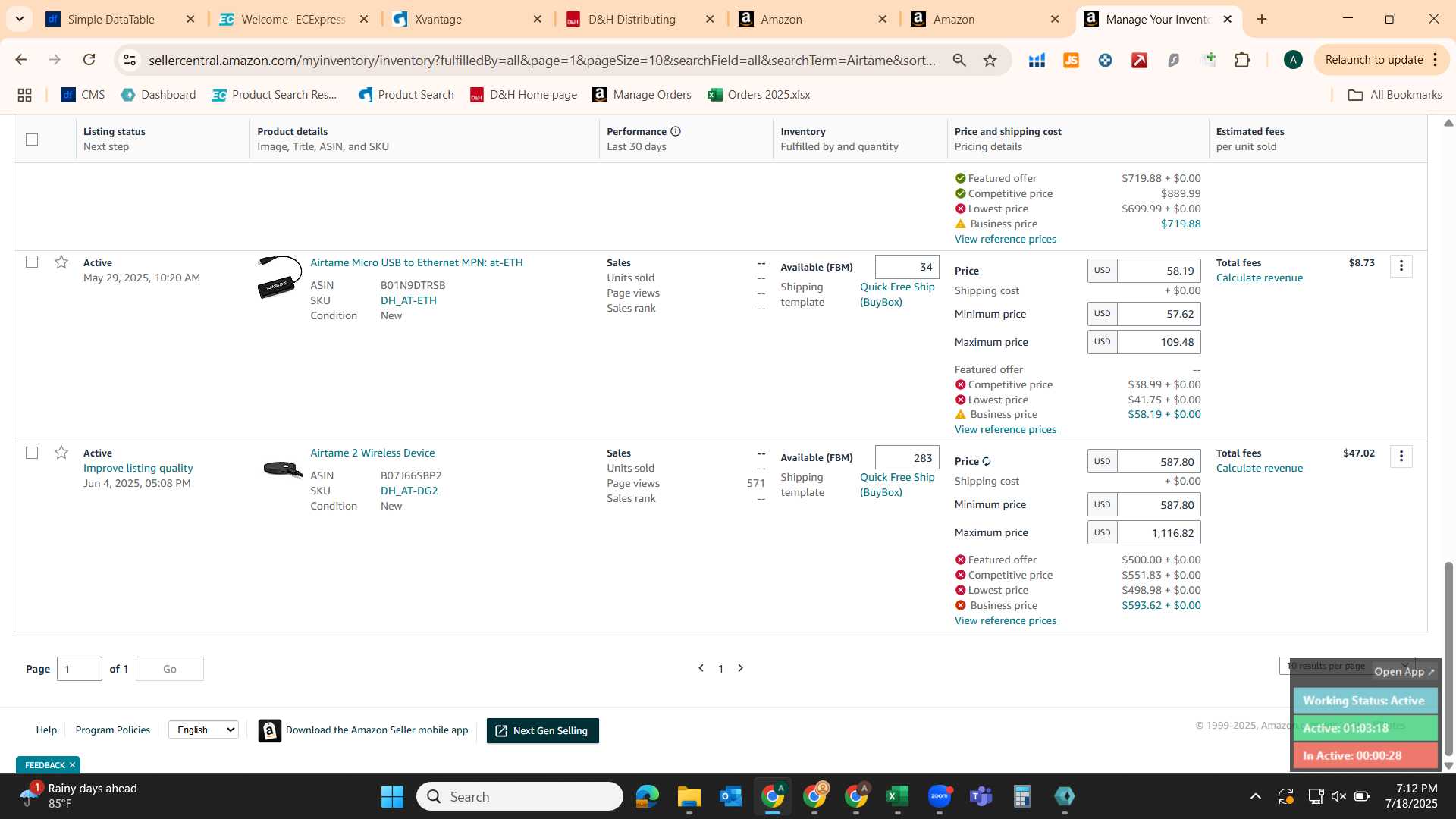Click View reference prices under the $593.62 business price

[x=1006, y=620]
